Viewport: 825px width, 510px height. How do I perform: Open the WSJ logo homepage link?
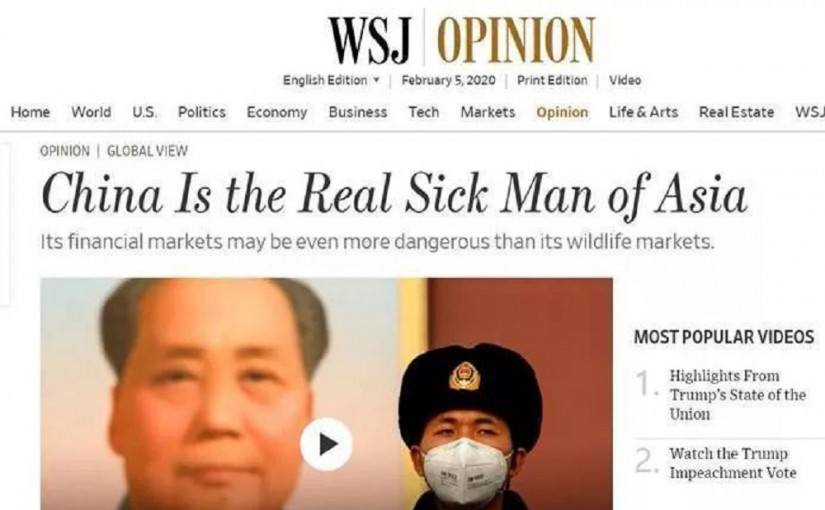coord(369,40)
